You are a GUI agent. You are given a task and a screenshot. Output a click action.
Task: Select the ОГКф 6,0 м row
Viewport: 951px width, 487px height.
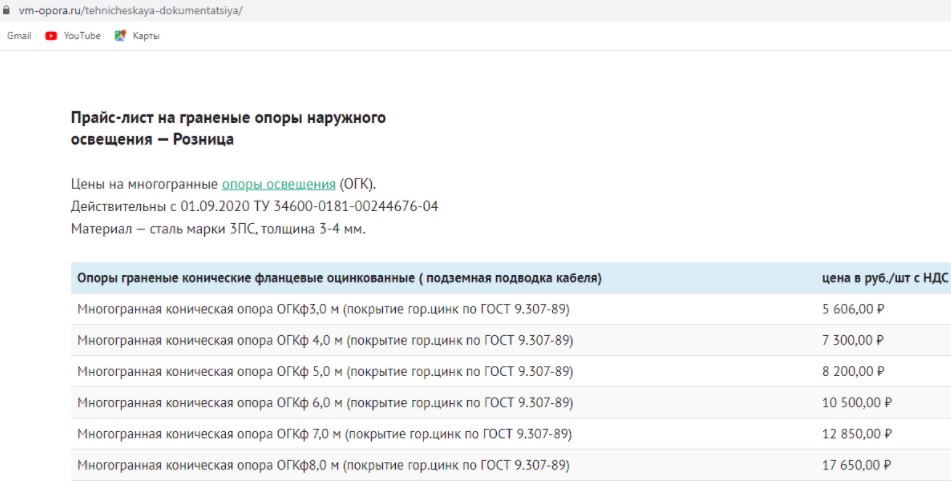(x=511, y=403)
